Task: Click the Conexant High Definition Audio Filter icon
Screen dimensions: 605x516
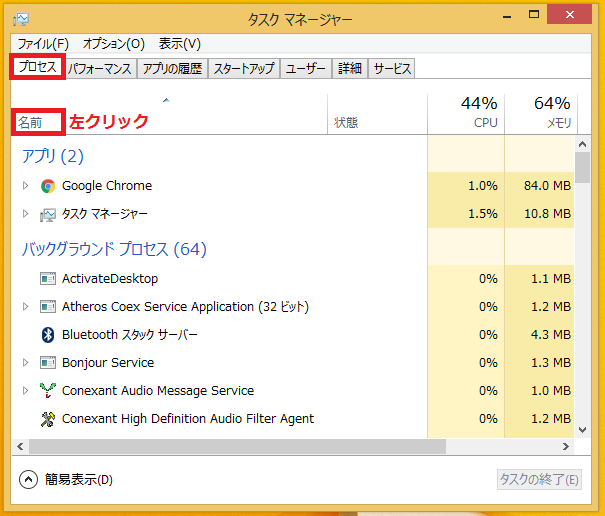Action: click(x=48, y=419)
